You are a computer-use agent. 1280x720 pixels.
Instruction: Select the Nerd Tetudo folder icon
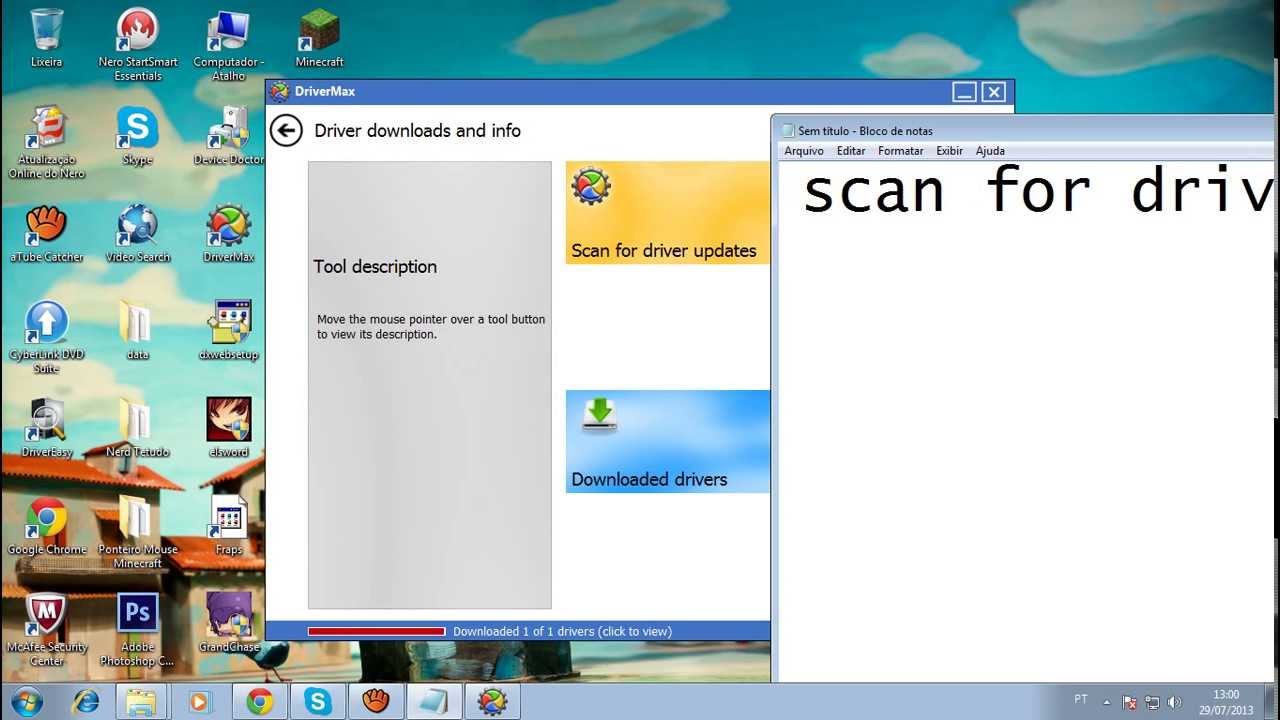138,428
